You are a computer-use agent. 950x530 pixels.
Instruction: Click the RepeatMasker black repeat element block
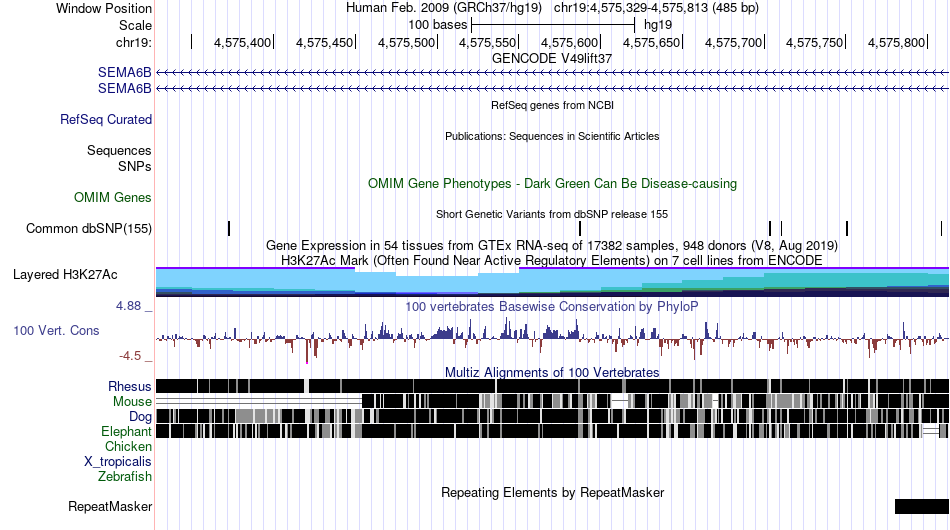click(x=922, y=506)
